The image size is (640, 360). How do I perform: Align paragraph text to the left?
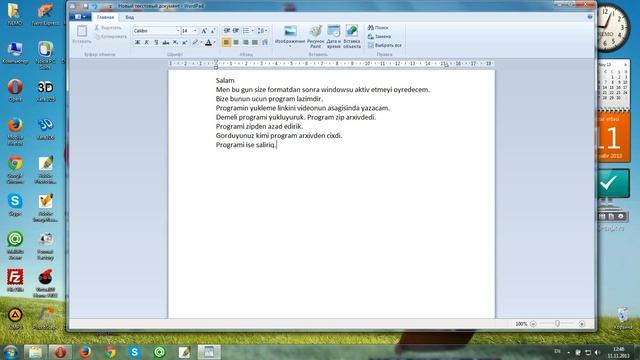point(226,42)
